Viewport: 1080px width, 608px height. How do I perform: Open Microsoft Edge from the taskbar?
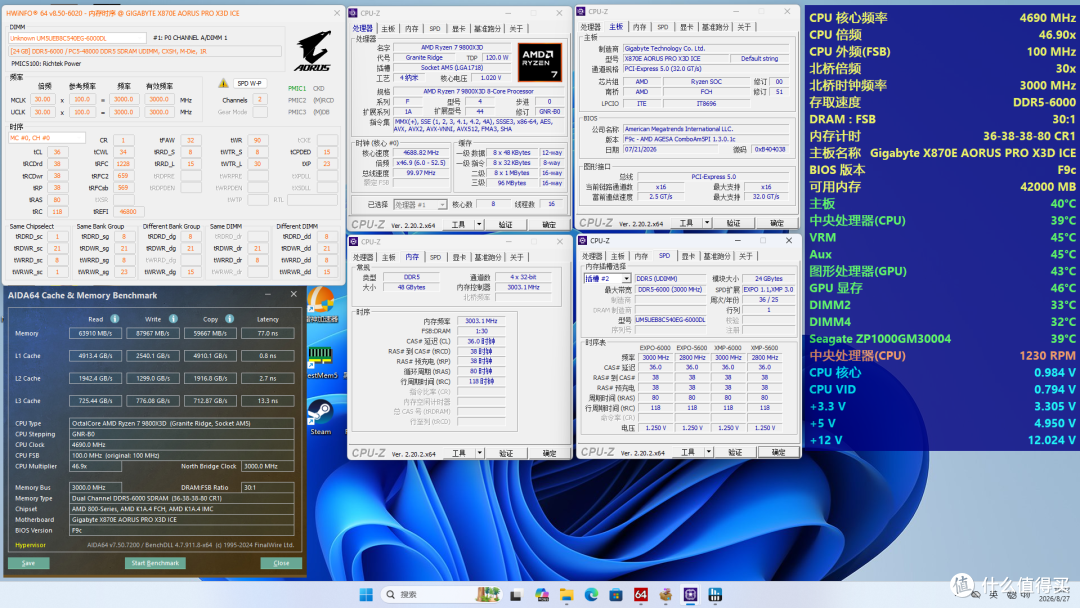(591, 595)
